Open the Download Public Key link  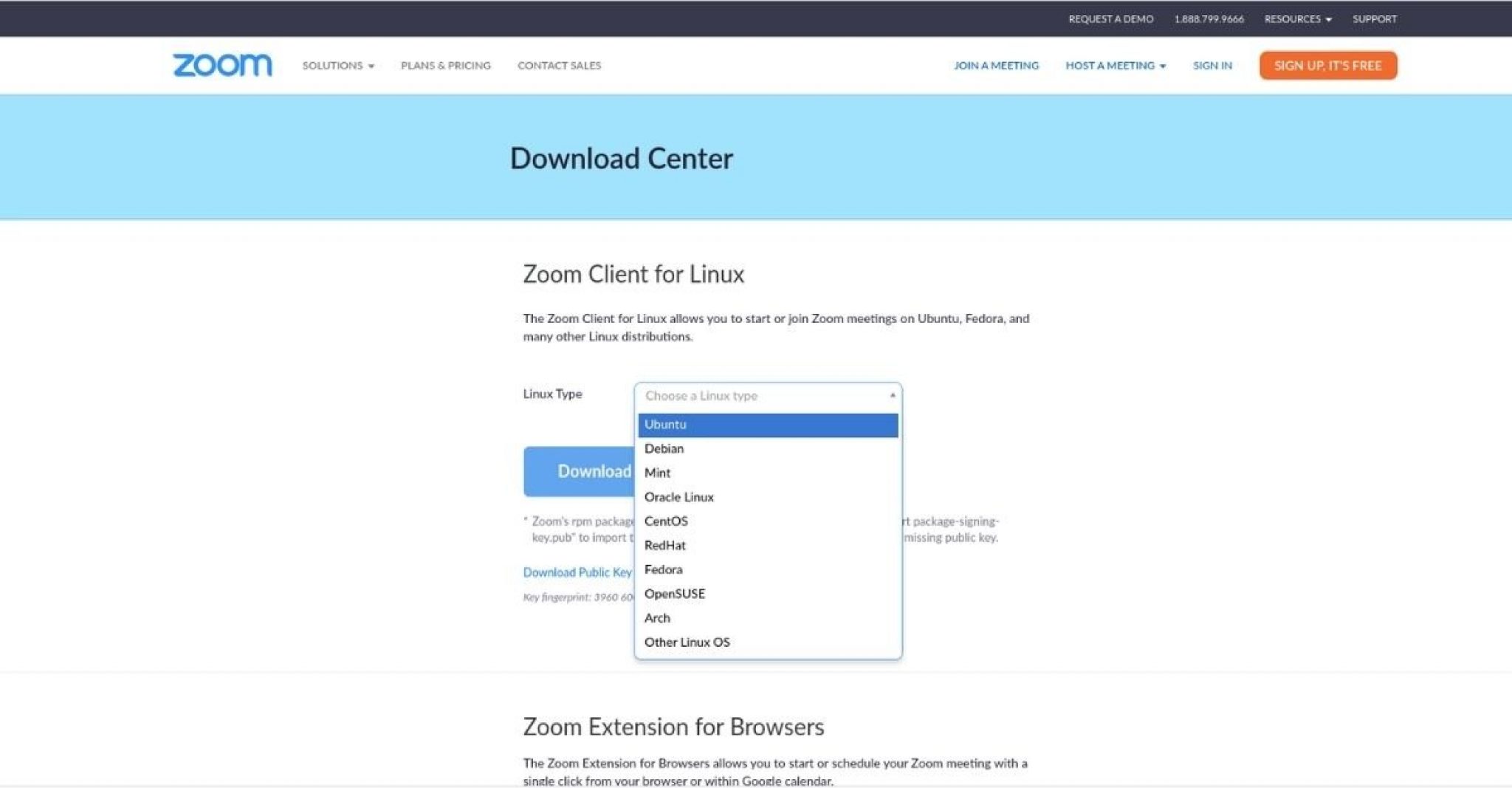577,572
